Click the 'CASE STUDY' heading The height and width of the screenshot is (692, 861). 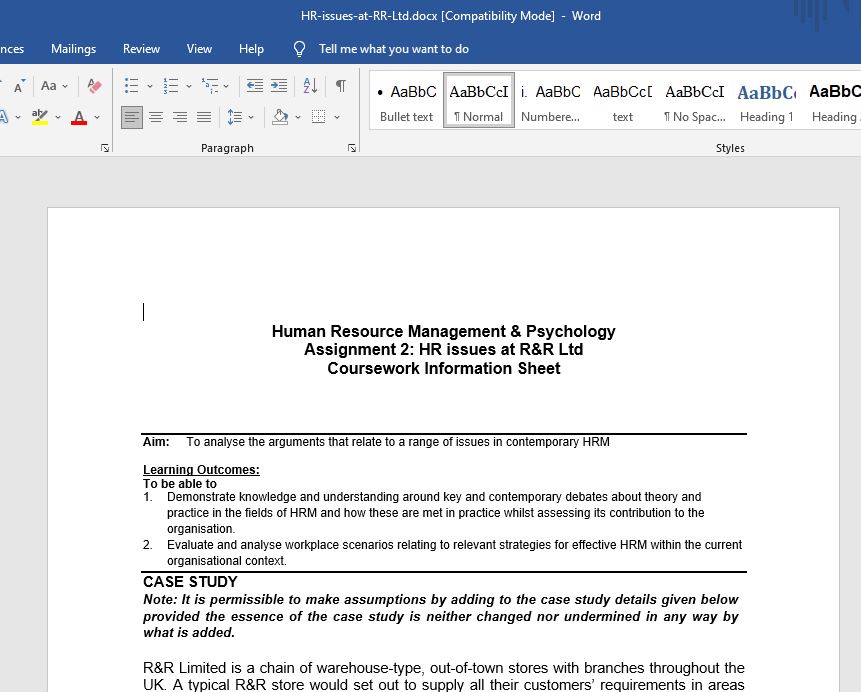190,582
